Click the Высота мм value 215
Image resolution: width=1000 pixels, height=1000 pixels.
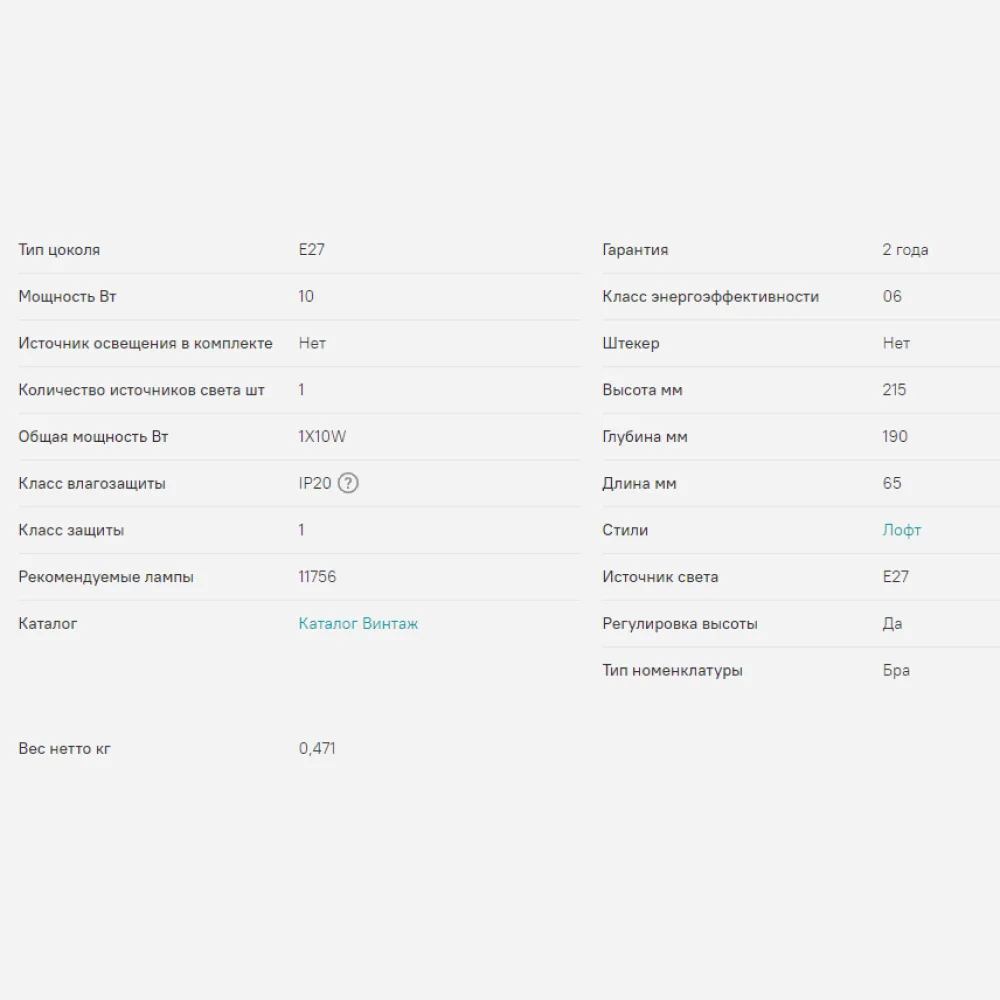tap(894, 390)
